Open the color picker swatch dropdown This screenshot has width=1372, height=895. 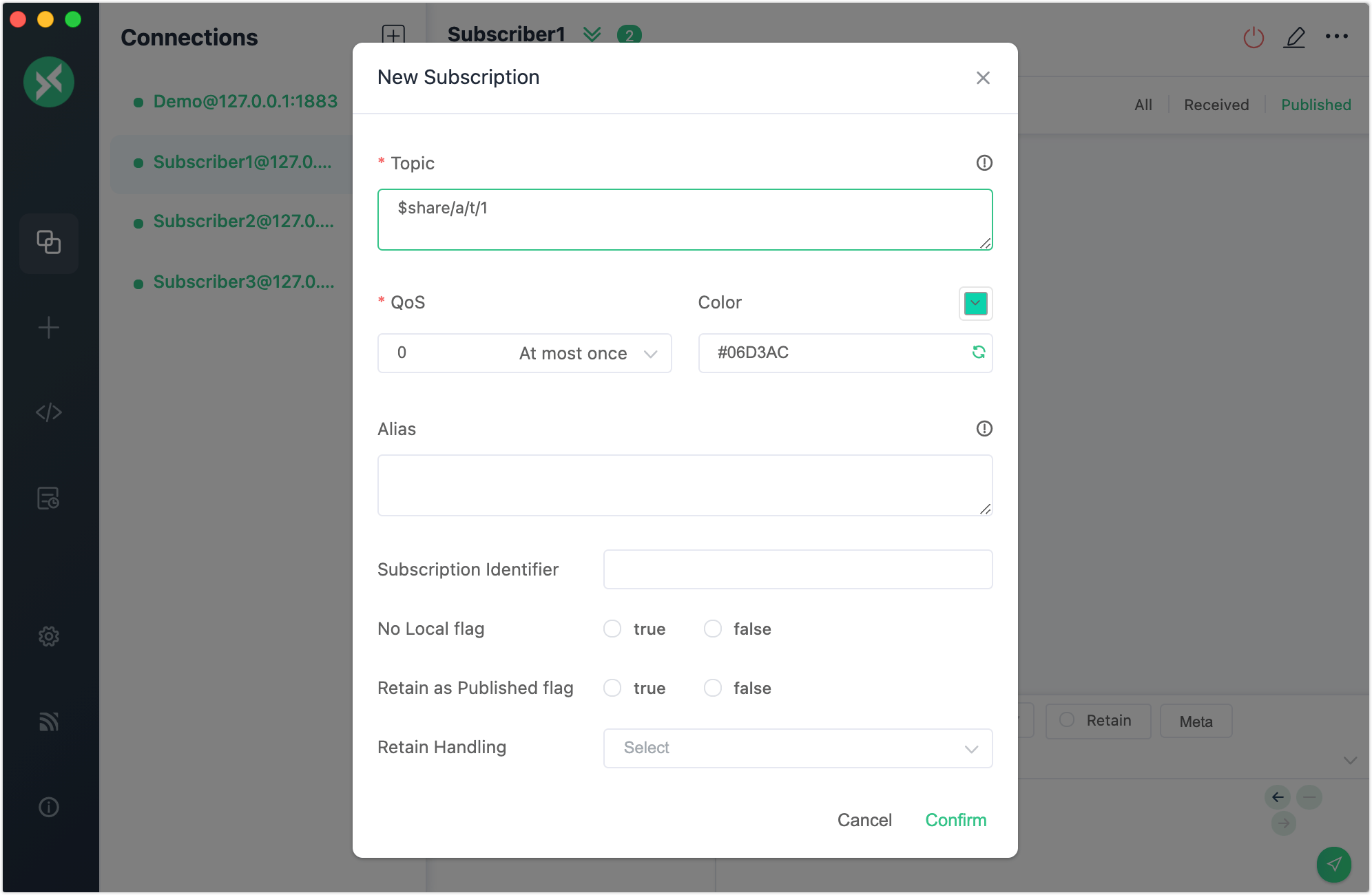click(x=975, y=304)
